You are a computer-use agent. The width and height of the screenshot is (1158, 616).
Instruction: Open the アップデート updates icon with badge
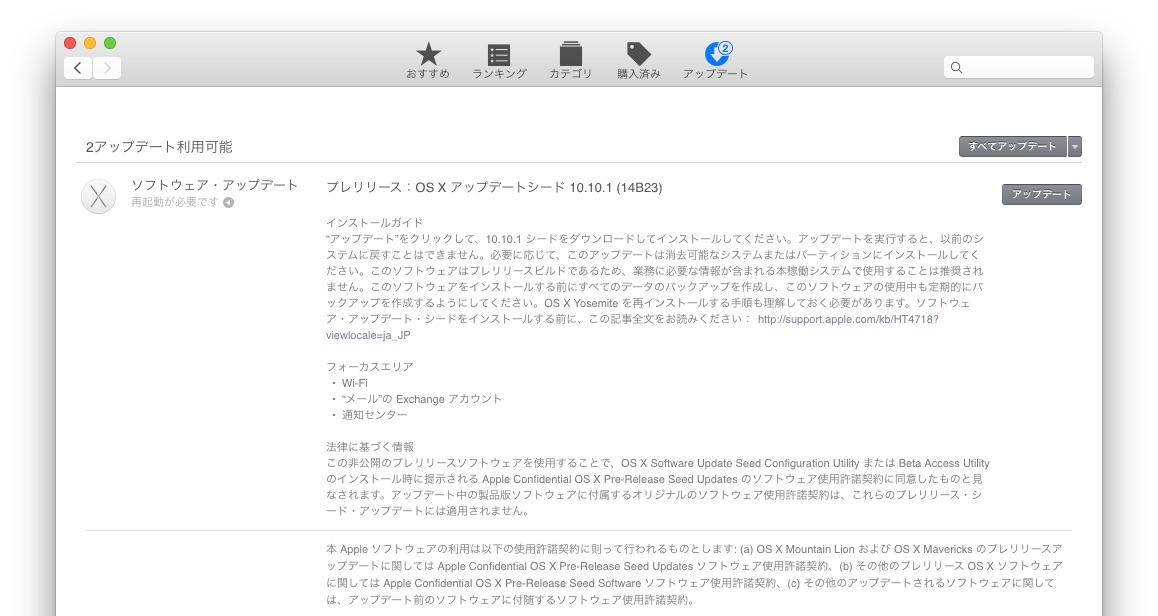pyautogui.click(x=716, y=54)
